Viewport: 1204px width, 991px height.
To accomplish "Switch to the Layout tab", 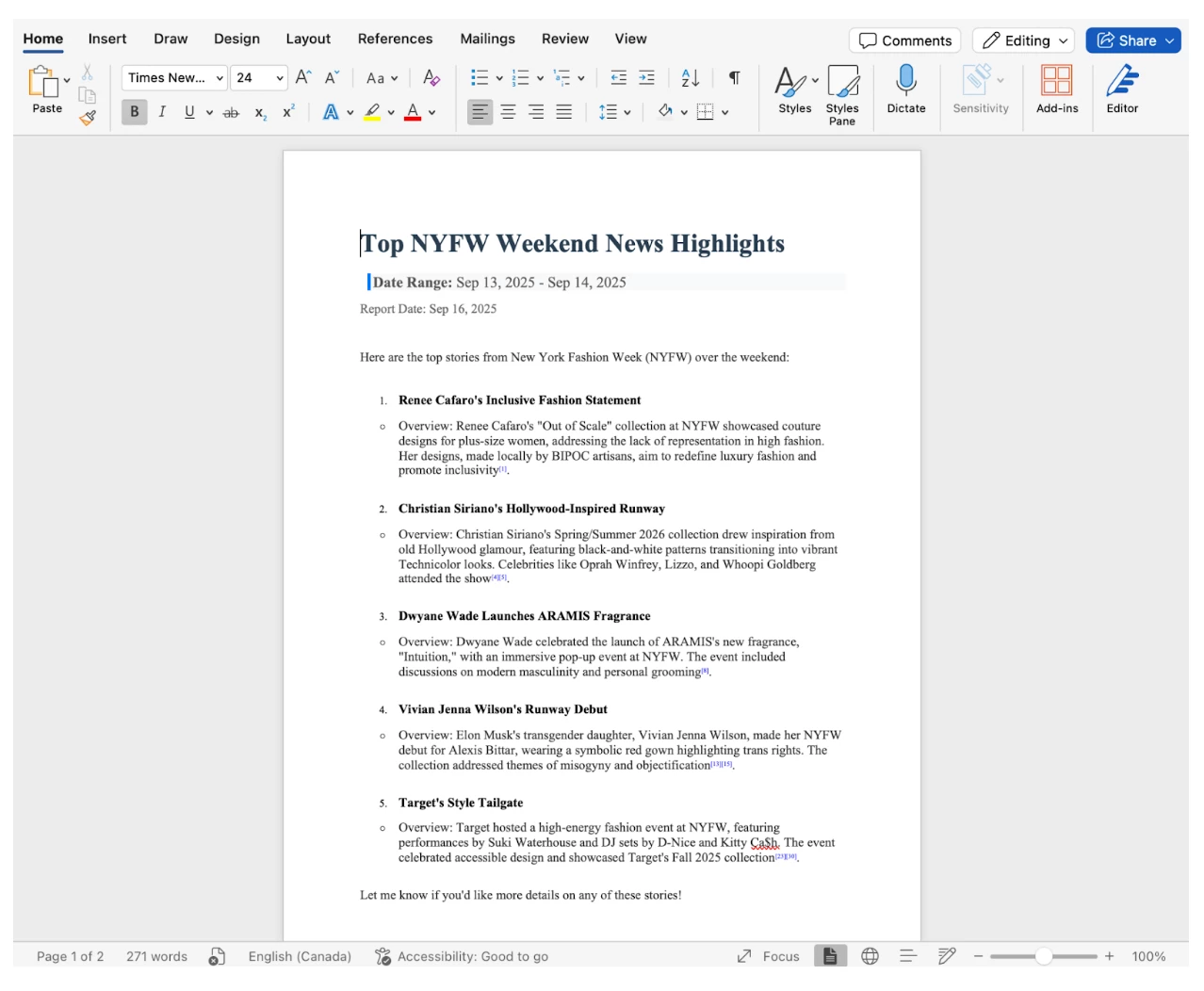I will (x=308, y=39).
